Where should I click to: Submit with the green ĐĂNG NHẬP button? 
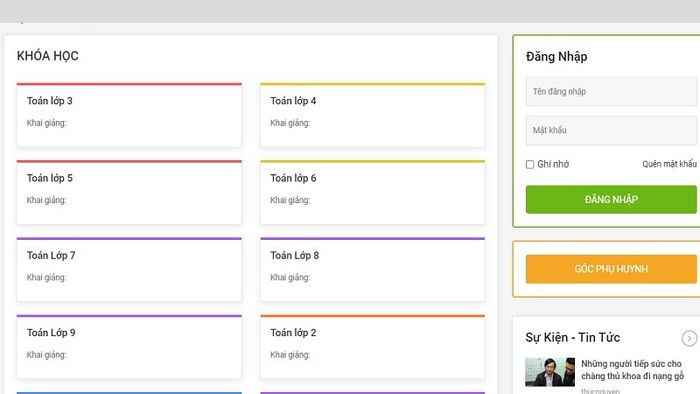611,199
